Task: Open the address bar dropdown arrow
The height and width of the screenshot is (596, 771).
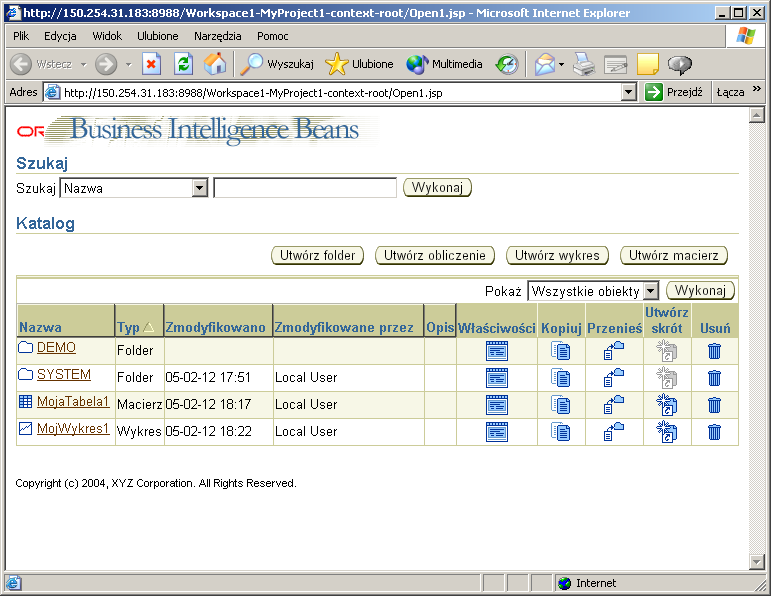Action: [629, 92]
